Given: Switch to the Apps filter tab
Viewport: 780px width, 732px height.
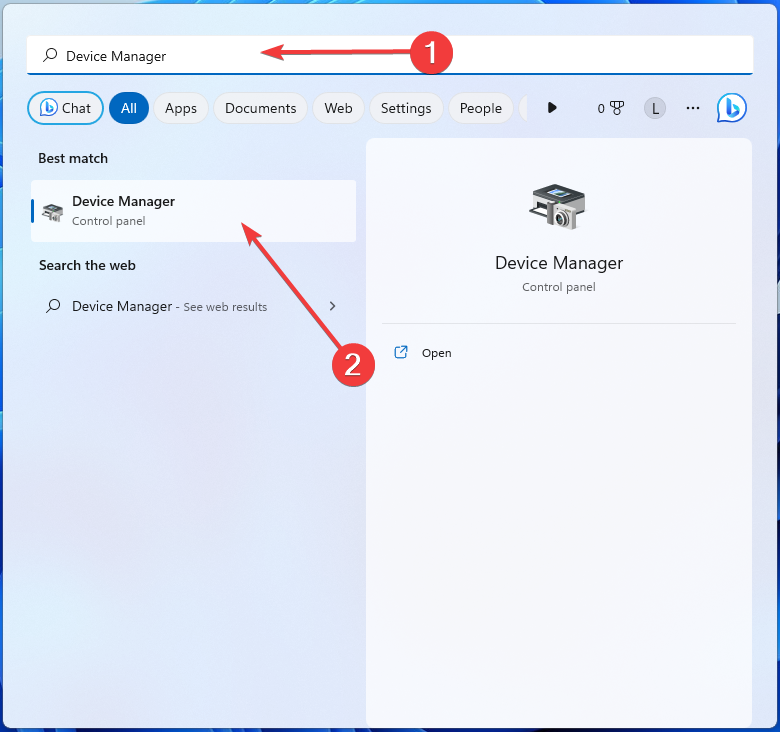Looking at the screenshot, I should [x=181, y=108].
